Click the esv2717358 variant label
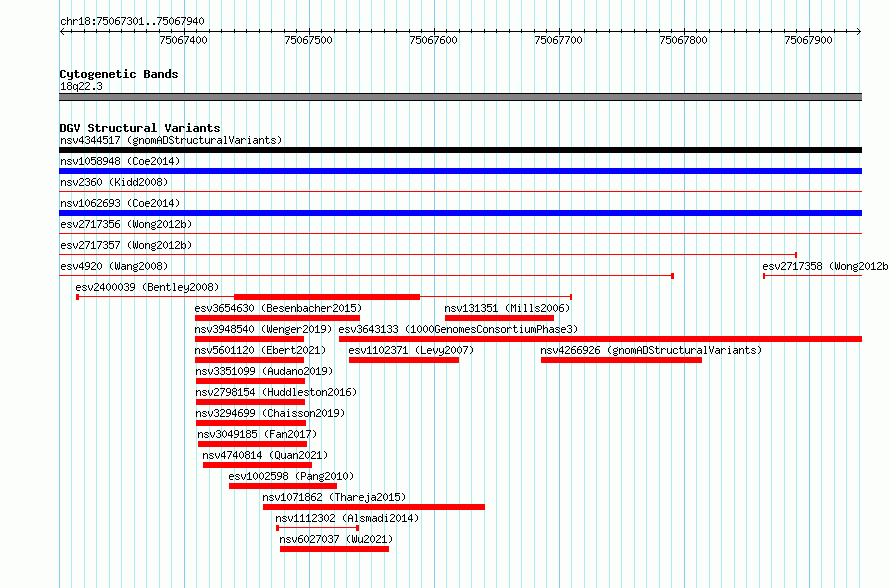 pyautogui.click(x=825, y=266)
